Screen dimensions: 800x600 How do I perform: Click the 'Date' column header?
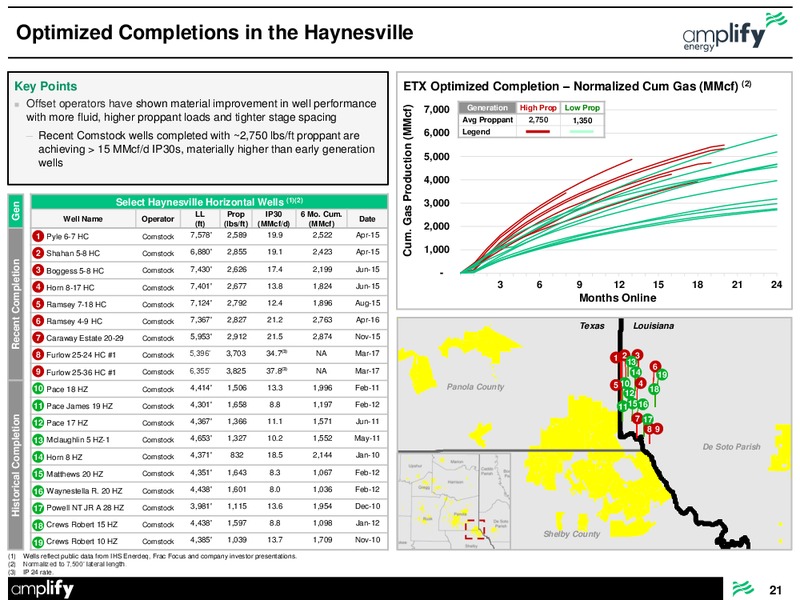[367, 219]
